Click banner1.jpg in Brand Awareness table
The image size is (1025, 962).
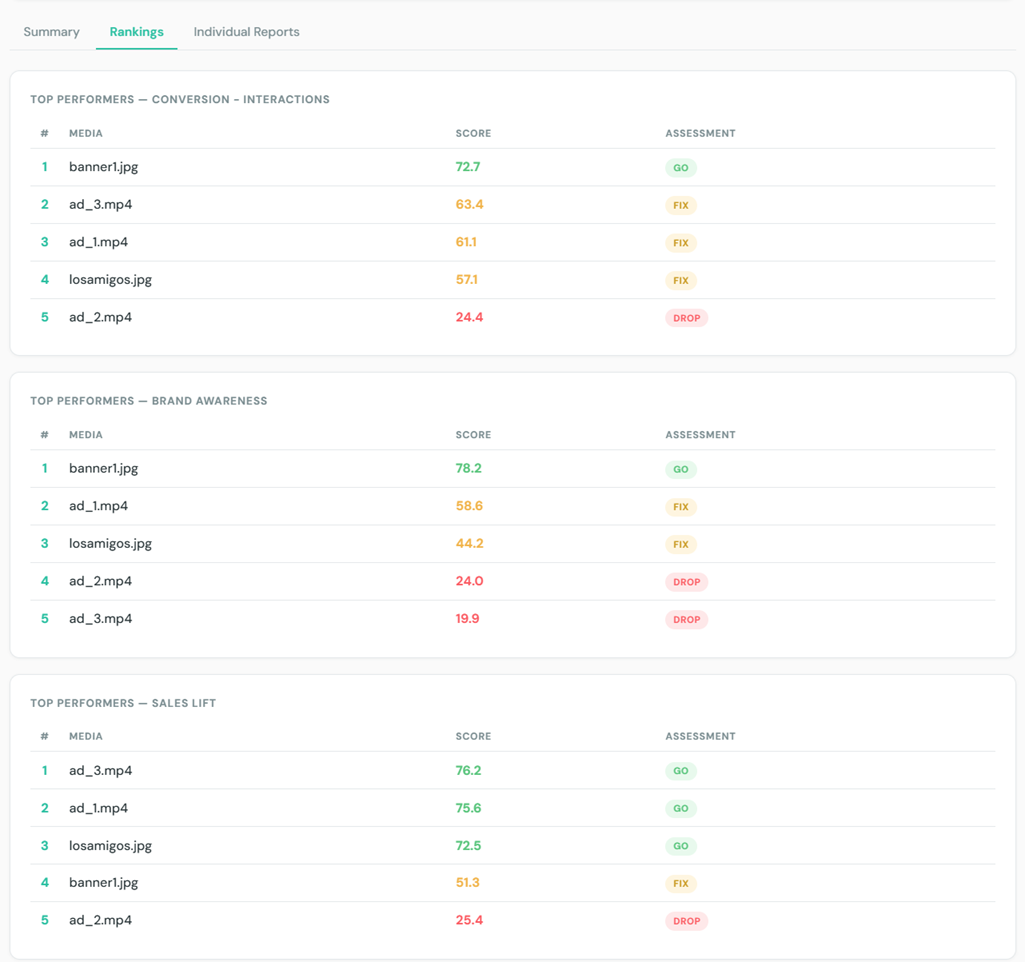pyautogui.click(x=103, y=469)
